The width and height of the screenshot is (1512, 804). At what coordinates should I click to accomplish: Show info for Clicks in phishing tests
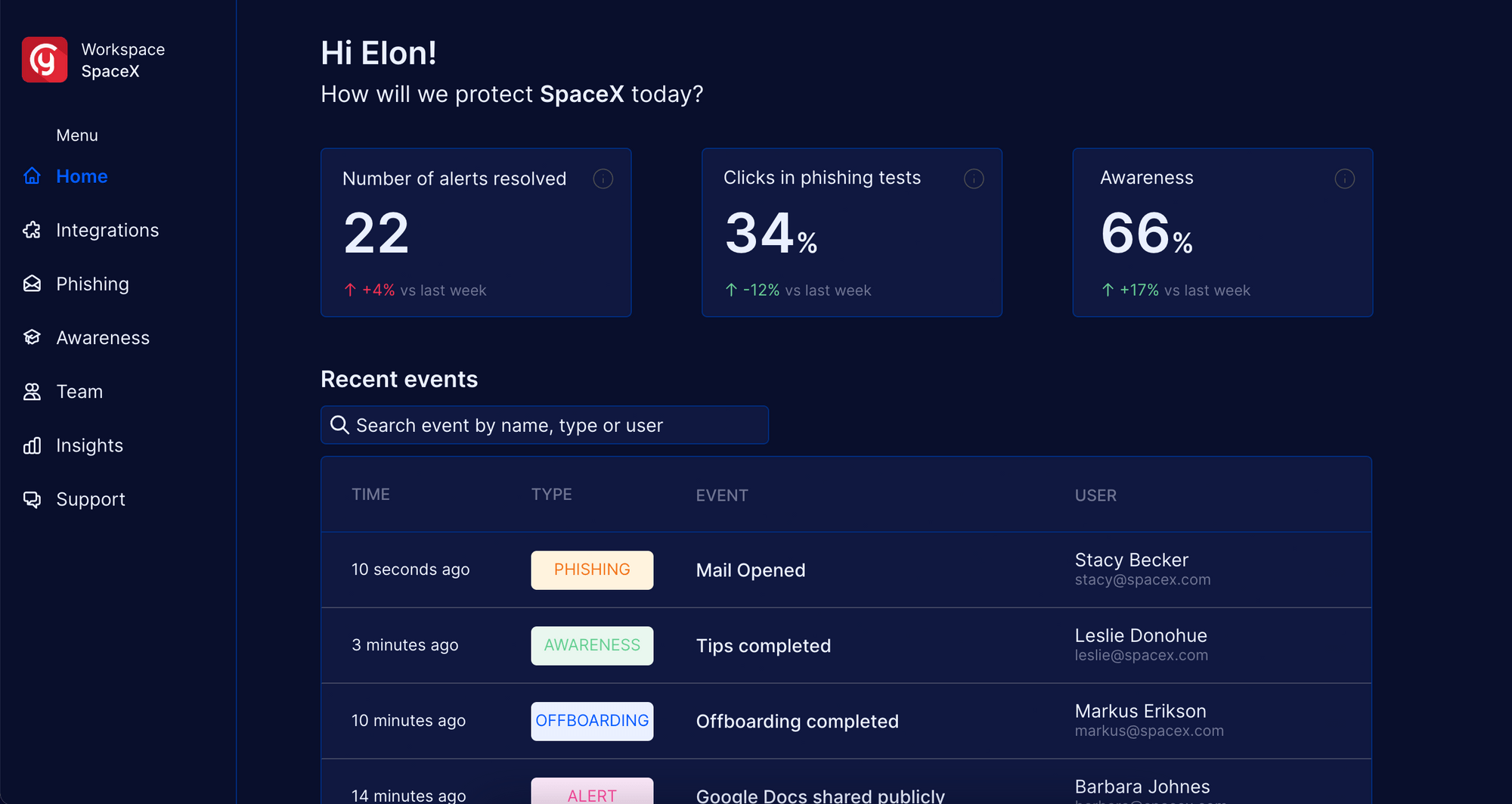974,179
